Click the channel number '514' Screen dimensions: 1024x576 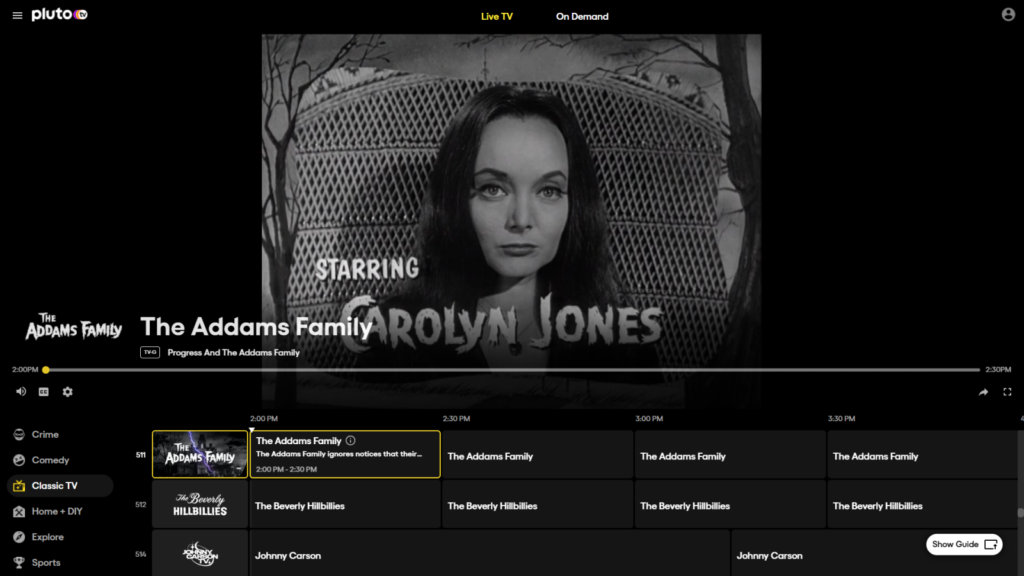pyautogui.click(x=140, y=554)
